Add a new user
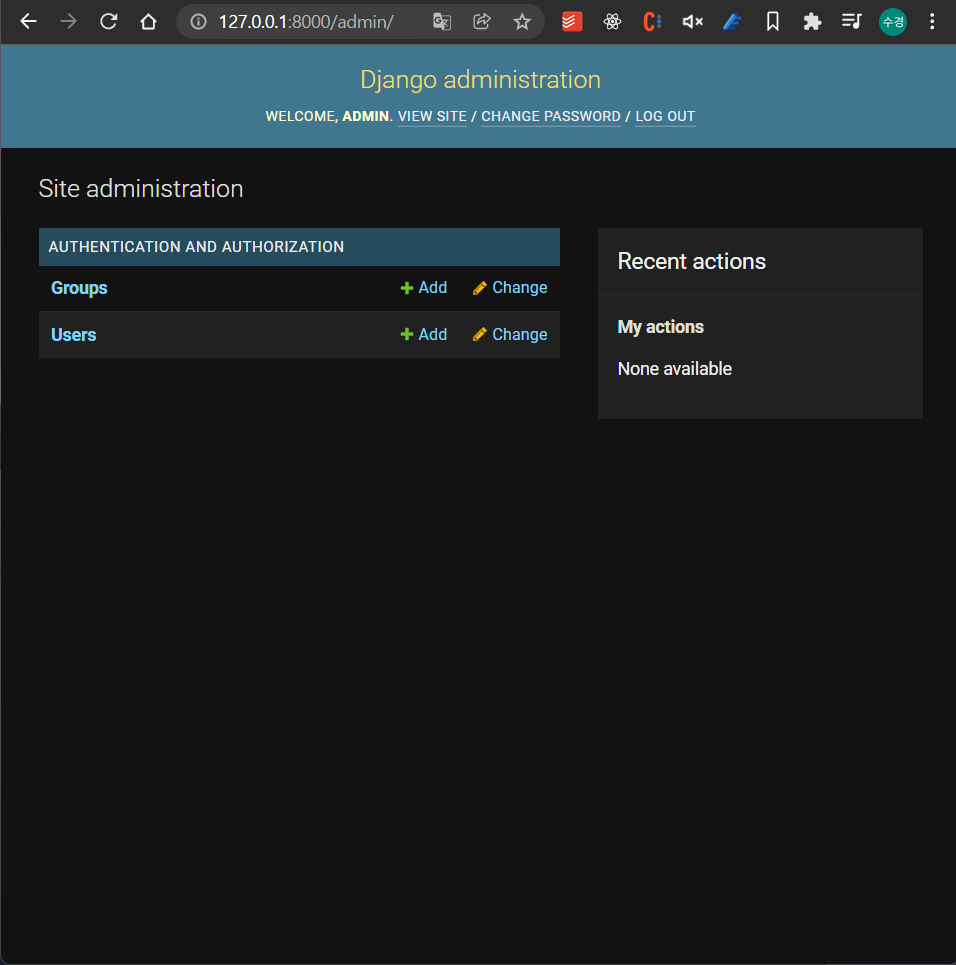The image size is (956, 965). coord(424,334)
